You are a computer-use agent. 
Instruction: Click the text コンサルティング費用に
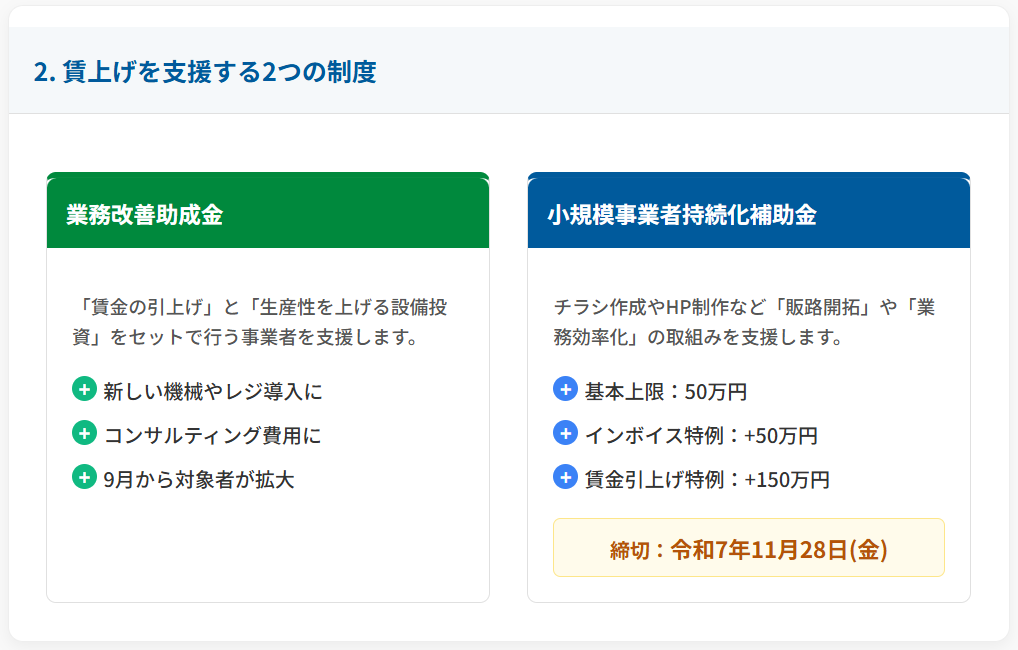pos(212,435)
